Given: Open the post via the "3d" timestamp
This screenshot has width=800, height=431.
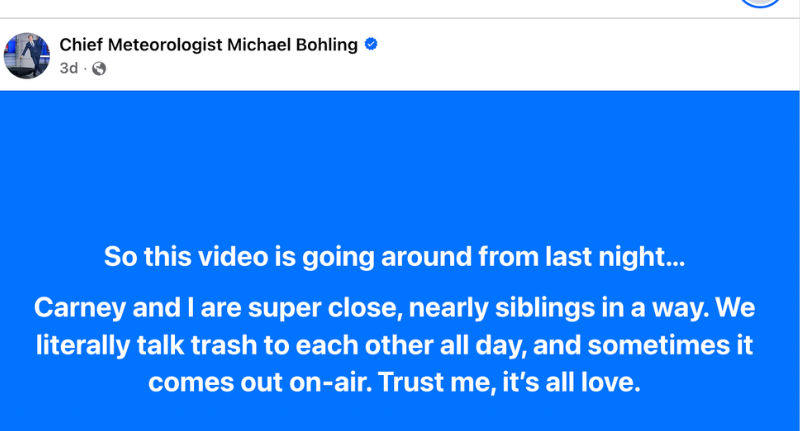Looking at the screenshot, I should (x=68, y=69).
